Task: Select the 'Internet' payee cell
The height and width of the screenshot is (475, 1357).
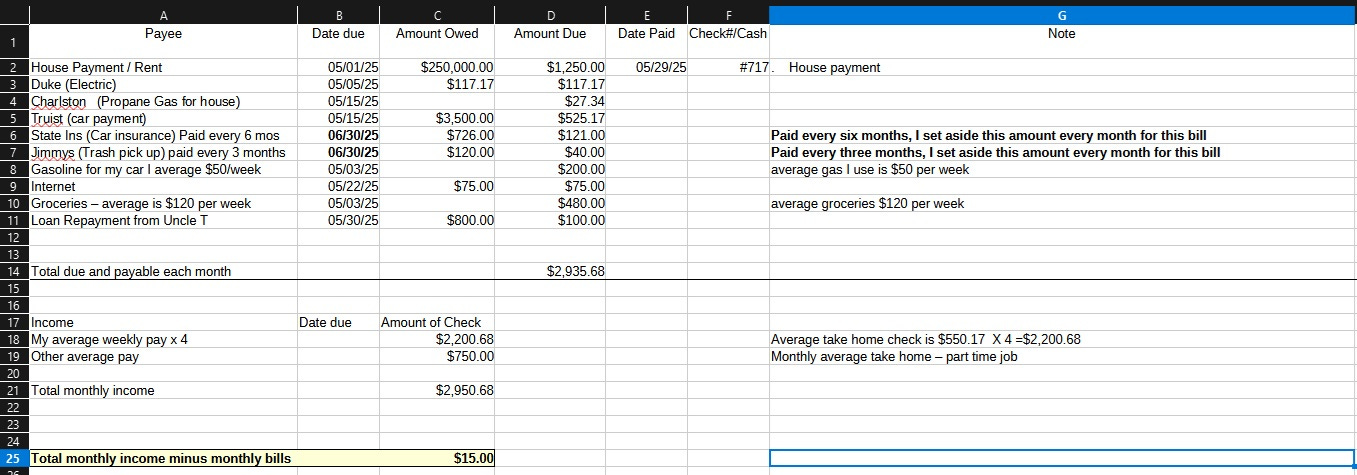Action: 163,187
